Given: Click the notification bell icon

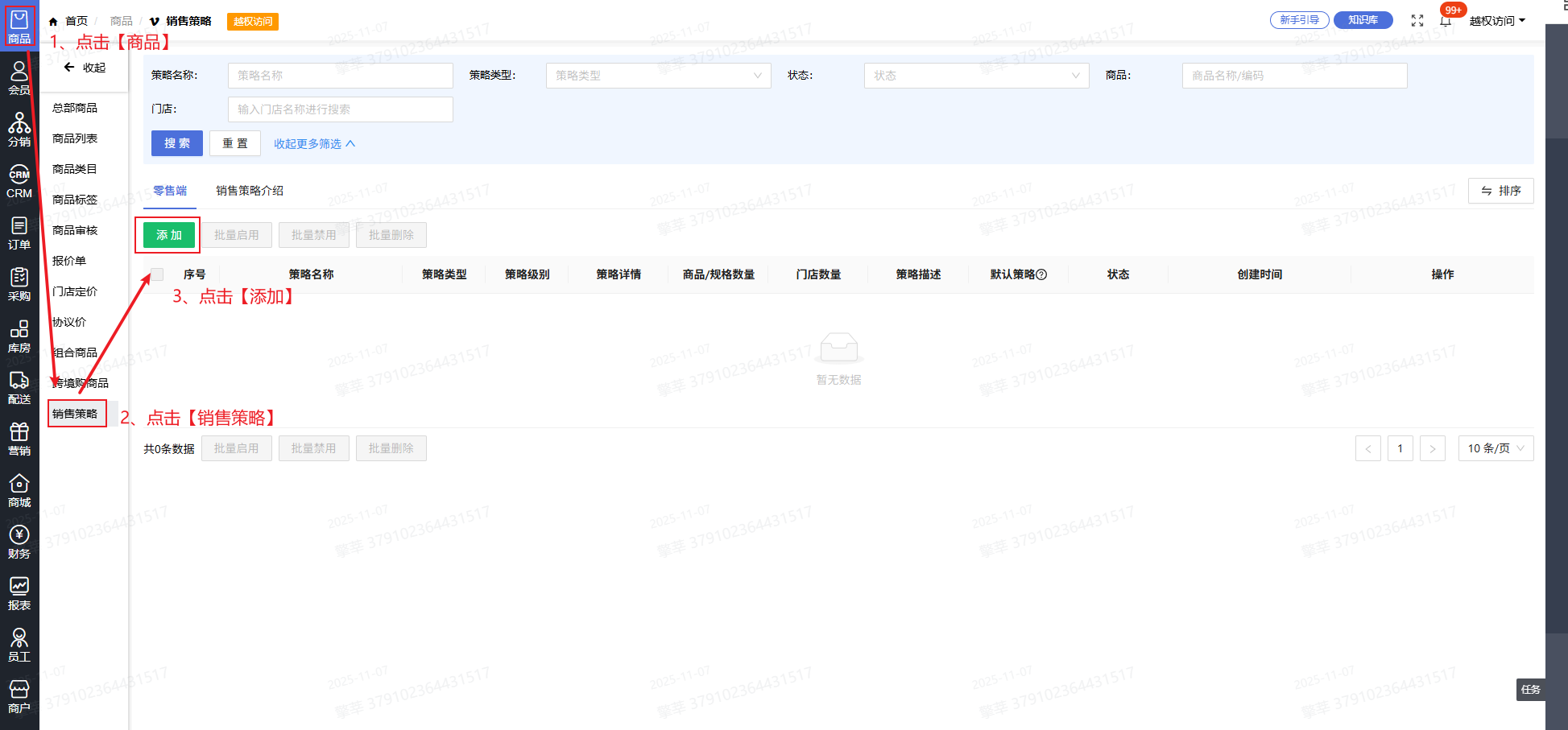Looking at the screenshot, I should (1446, 21).
